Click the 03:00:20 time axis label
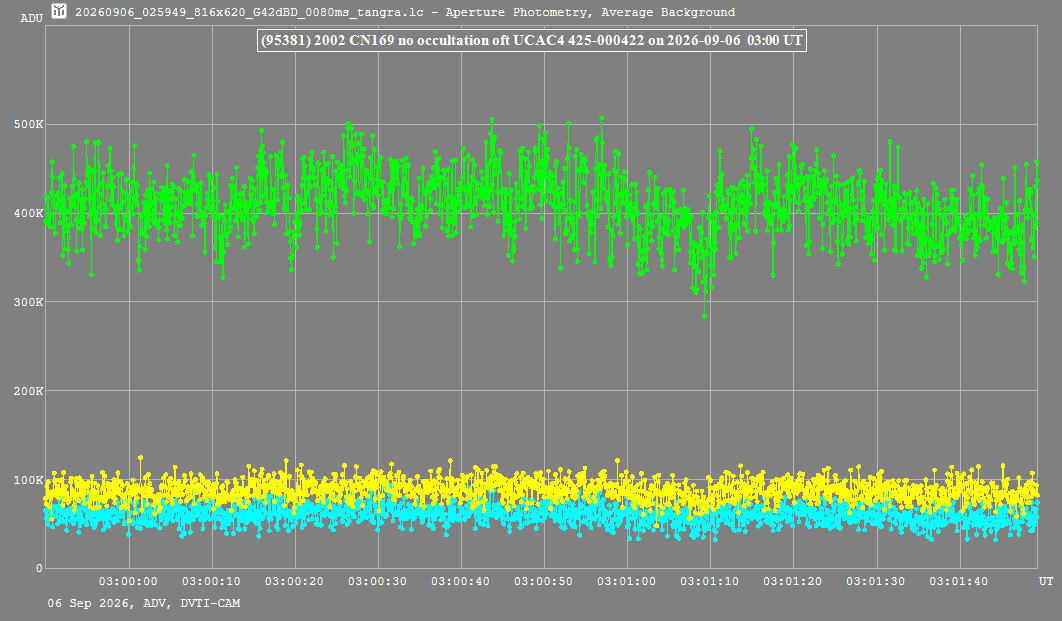The width and height of the screenshot is (1062, 621). click(x=294, y=581)
